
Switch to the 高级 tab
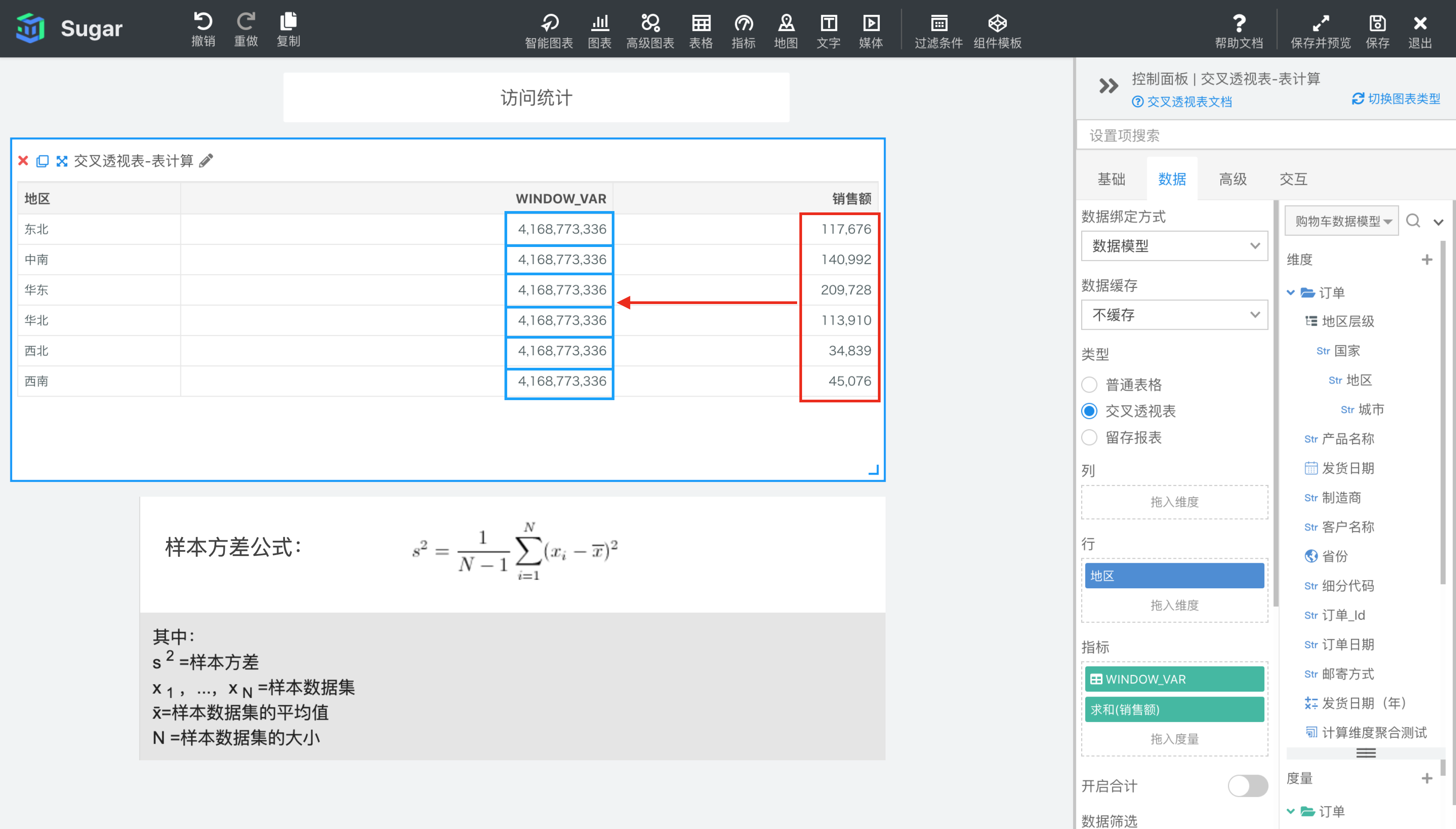coord(1232,179)
